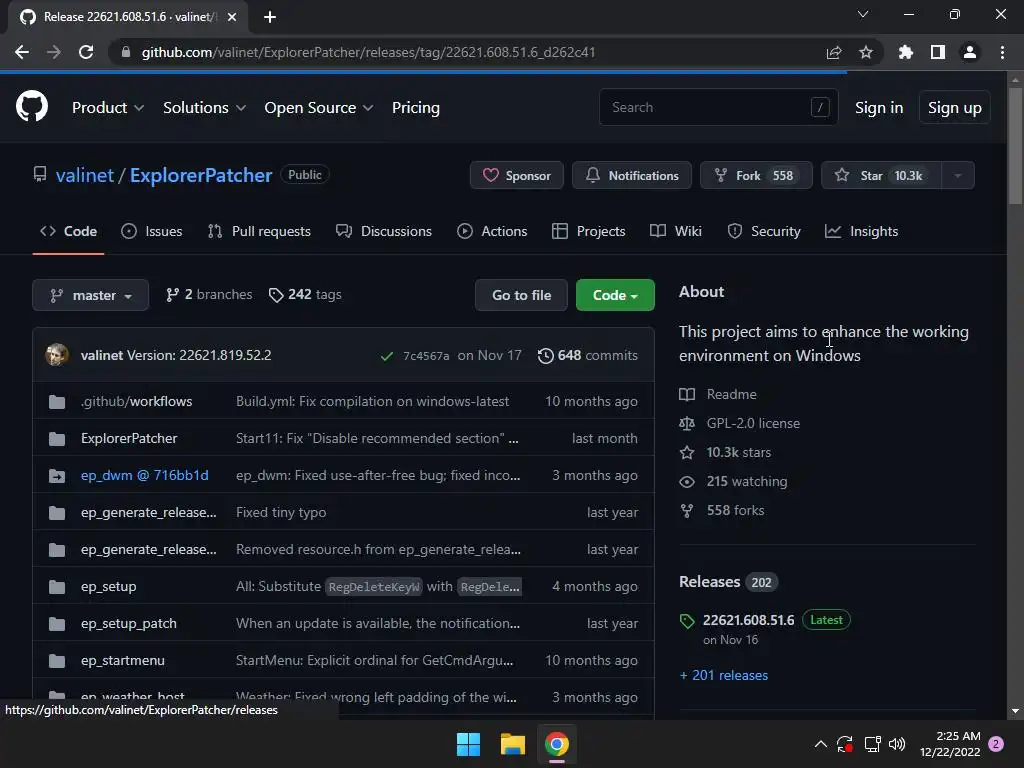The width and height of the screenshot is (1024, 768).
Task: Expand Open Source navigation menu
Action: coord(319,108)
